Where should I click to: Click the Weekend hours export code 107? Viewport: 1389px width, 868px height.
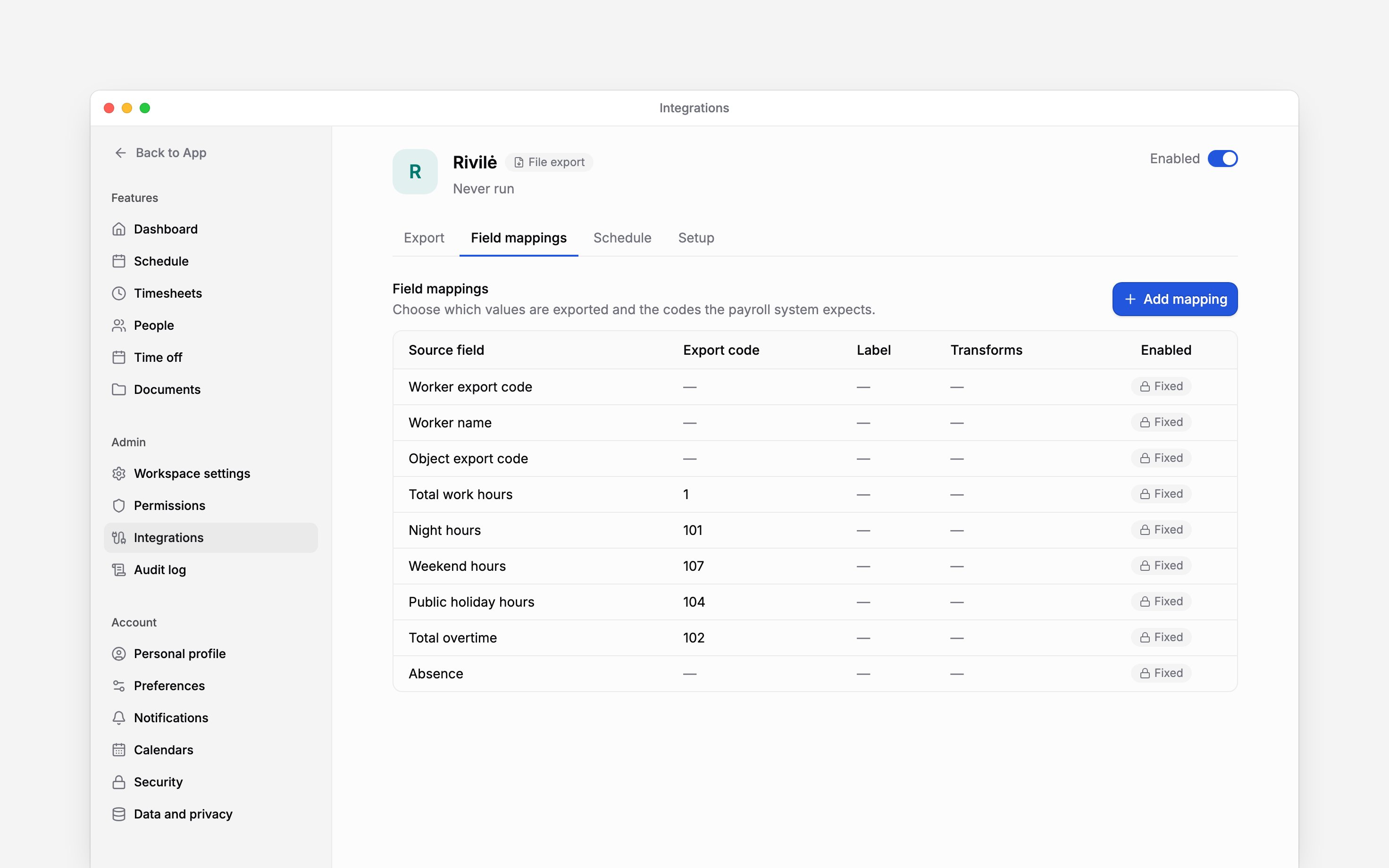click(x=694, y=566)
